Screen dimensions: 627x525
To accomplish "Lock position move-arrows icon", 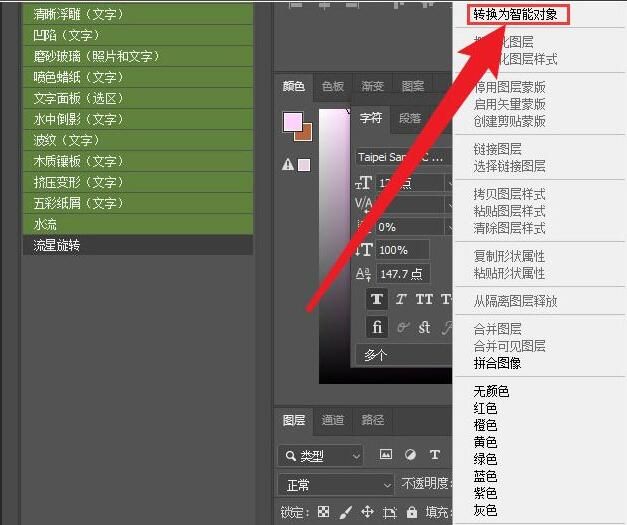I will [367, 511].
